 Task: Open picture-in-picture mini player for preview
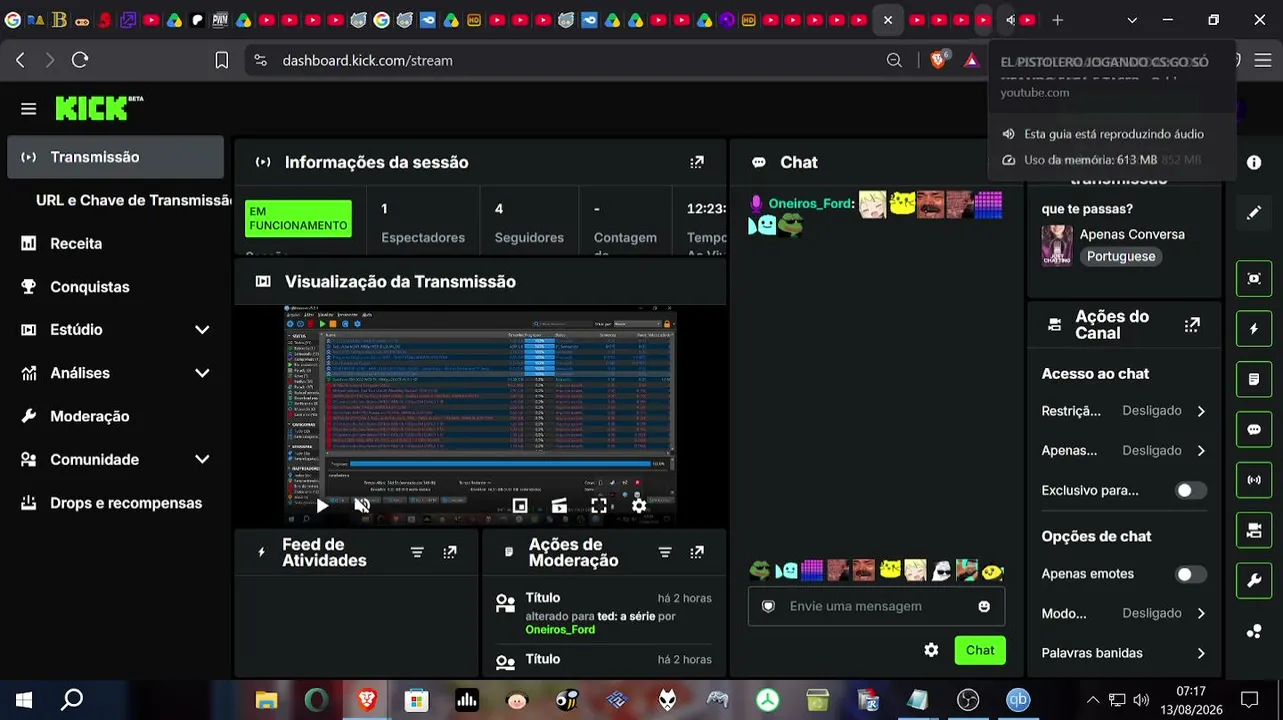(x=520, y=506)
